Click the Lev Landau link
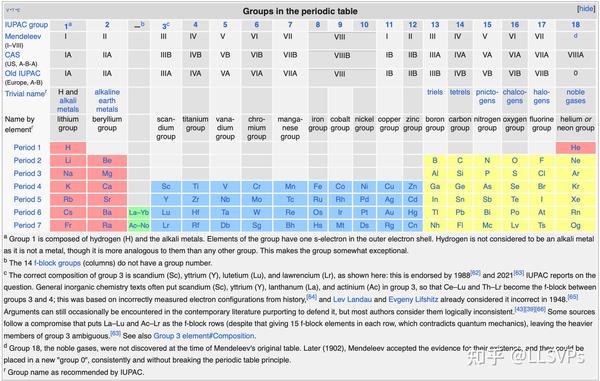The image size is (600, 381). [352, 300]
